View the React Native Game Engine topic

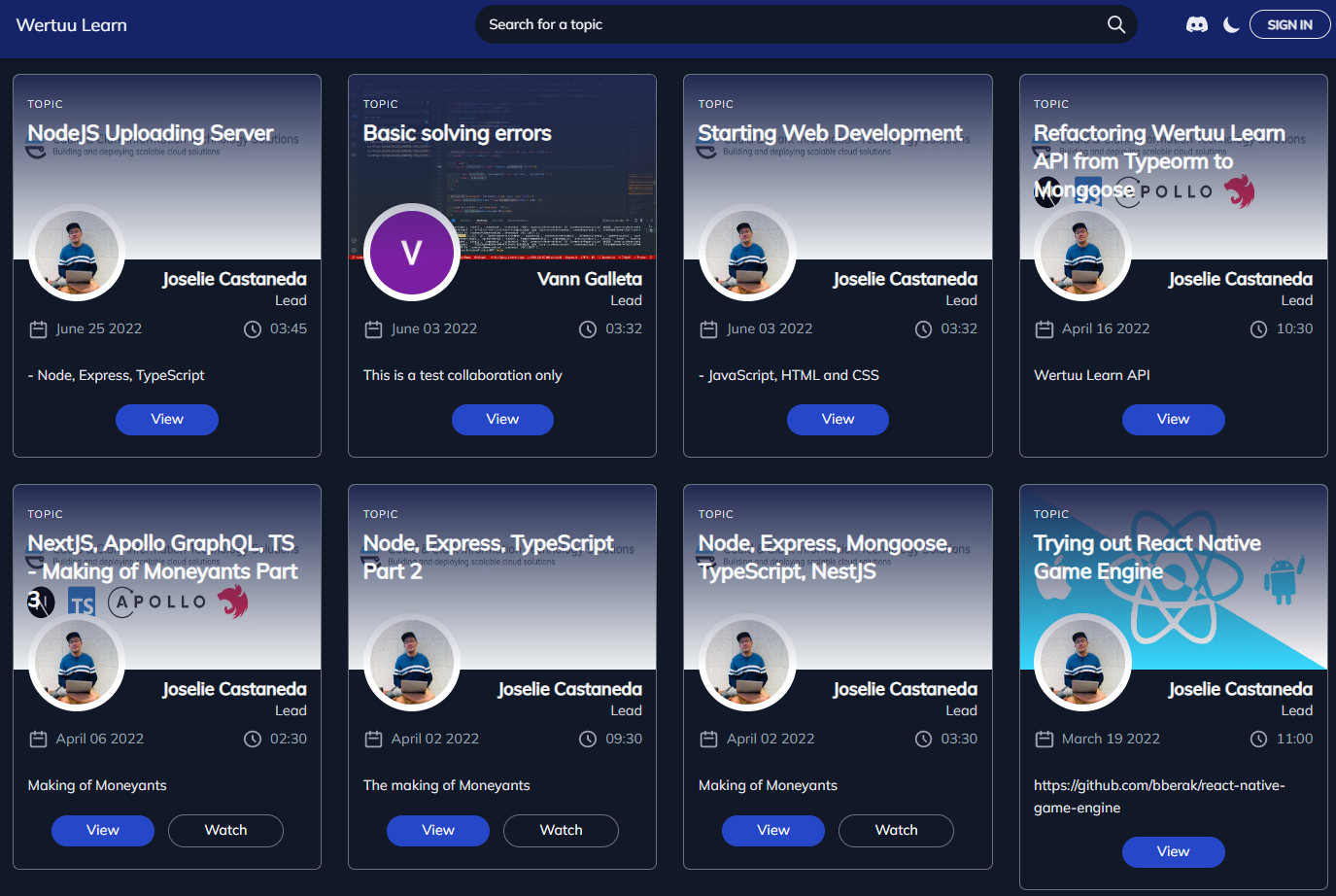pos(1172,852)
